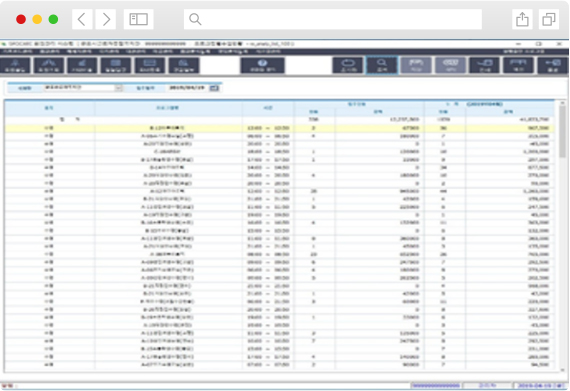This screenshot has width=570, height=391.
Task: Focus the browser address search field
Action: pos(333,19)
